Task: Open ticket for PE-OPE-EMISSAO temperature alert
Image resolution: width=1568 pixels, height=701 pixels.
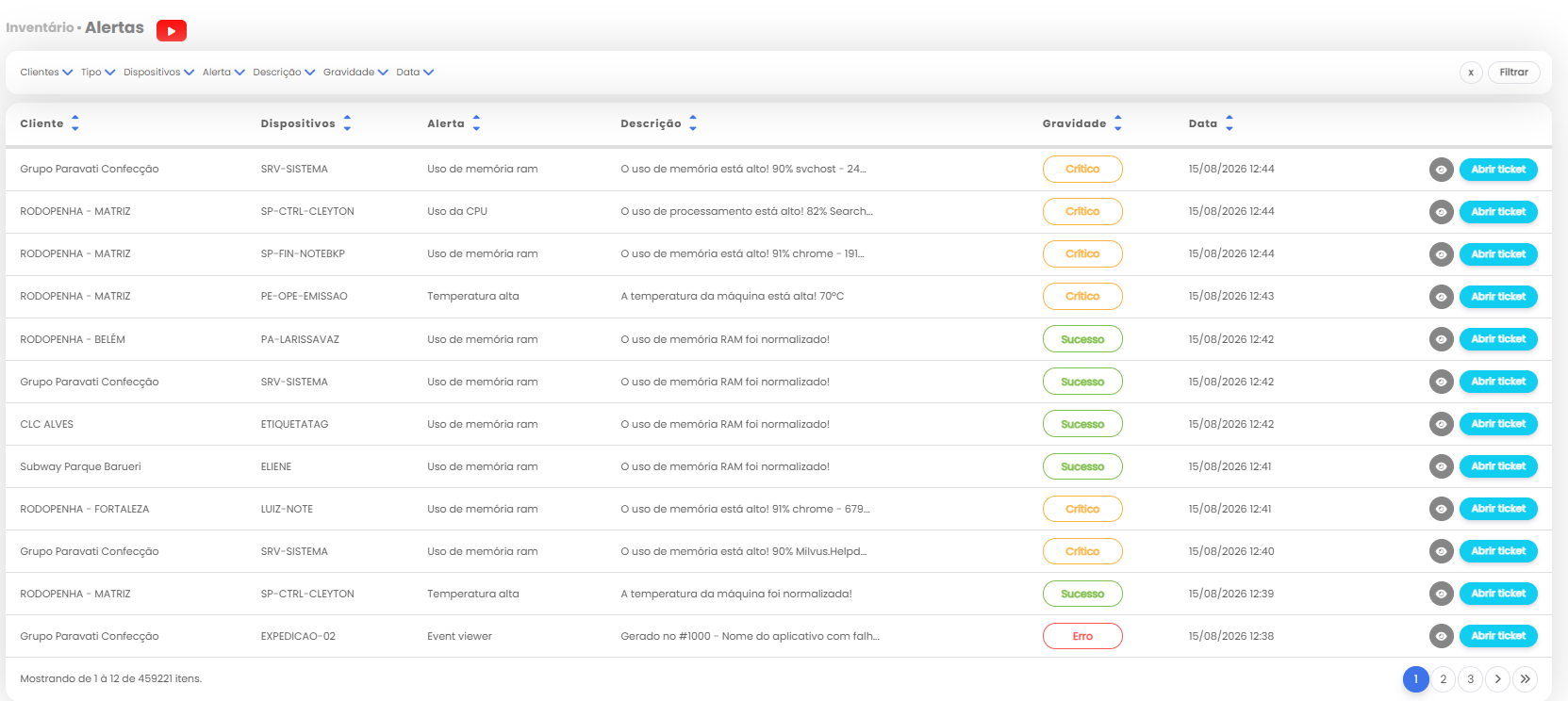Action: coord(1498,297)
